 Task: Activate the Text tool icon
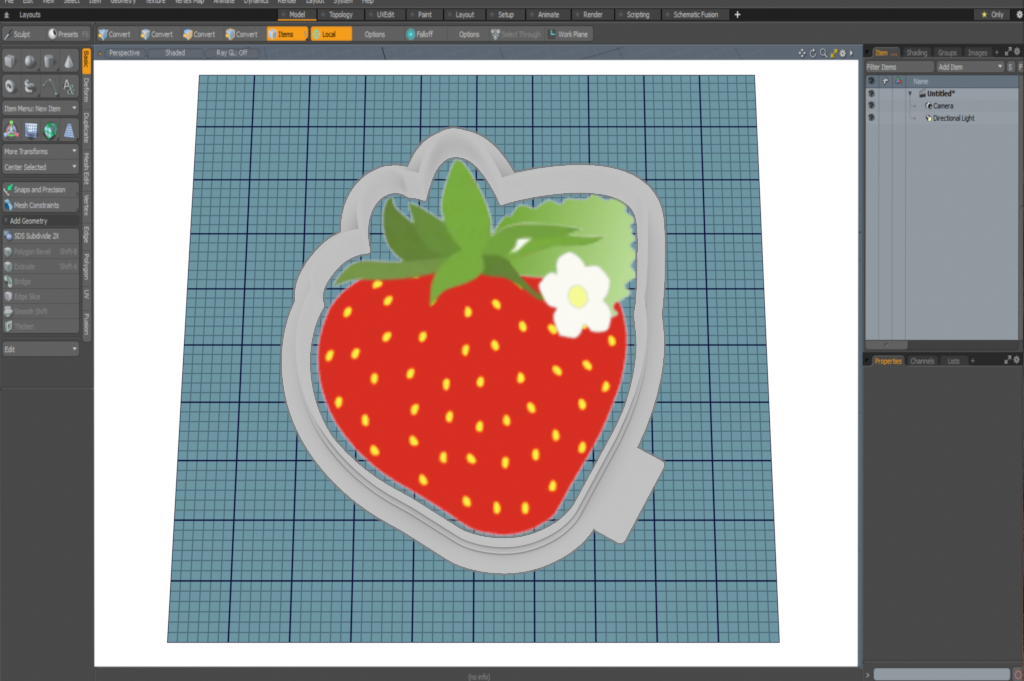click(68, 86)
